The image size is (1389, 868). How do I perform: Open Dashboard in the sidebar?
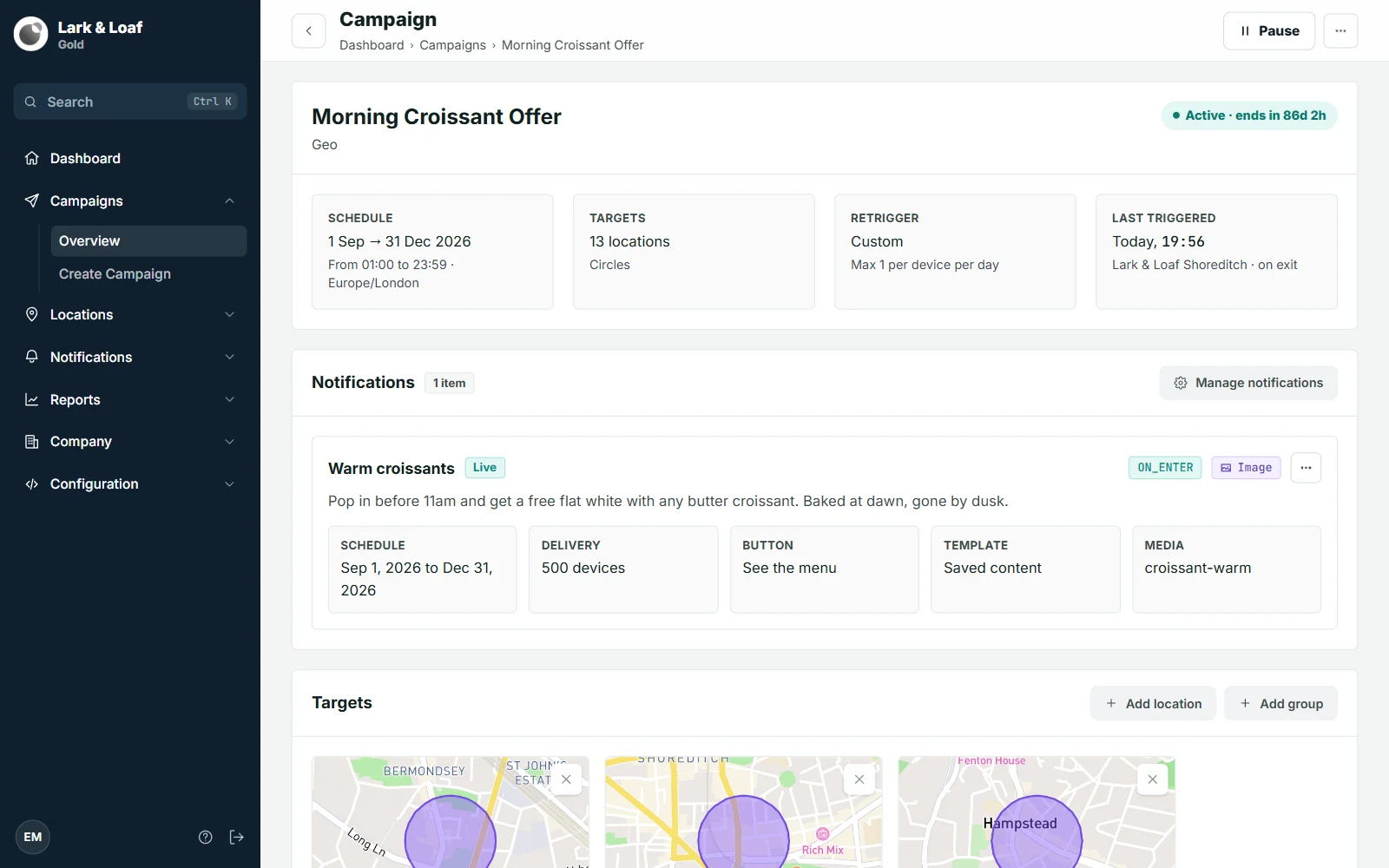[x=130, y=158]
